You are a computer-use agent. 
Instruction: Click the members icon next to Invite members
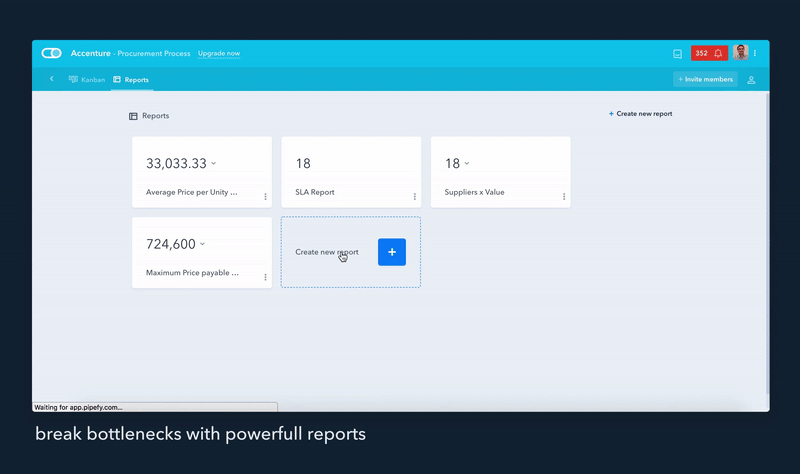coord(751,79)
